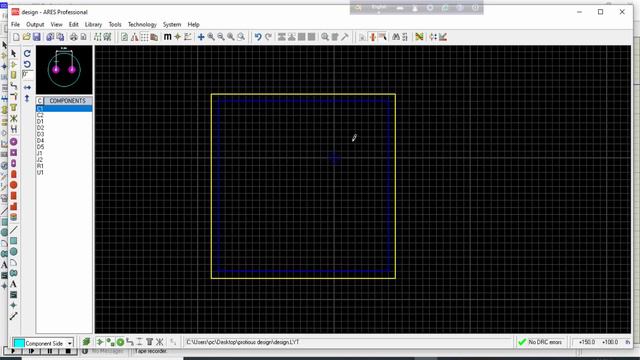Screen dimensions: 640x360
Task: Click the Rotate clockwise icon
Action: click(x=27, y=53)
